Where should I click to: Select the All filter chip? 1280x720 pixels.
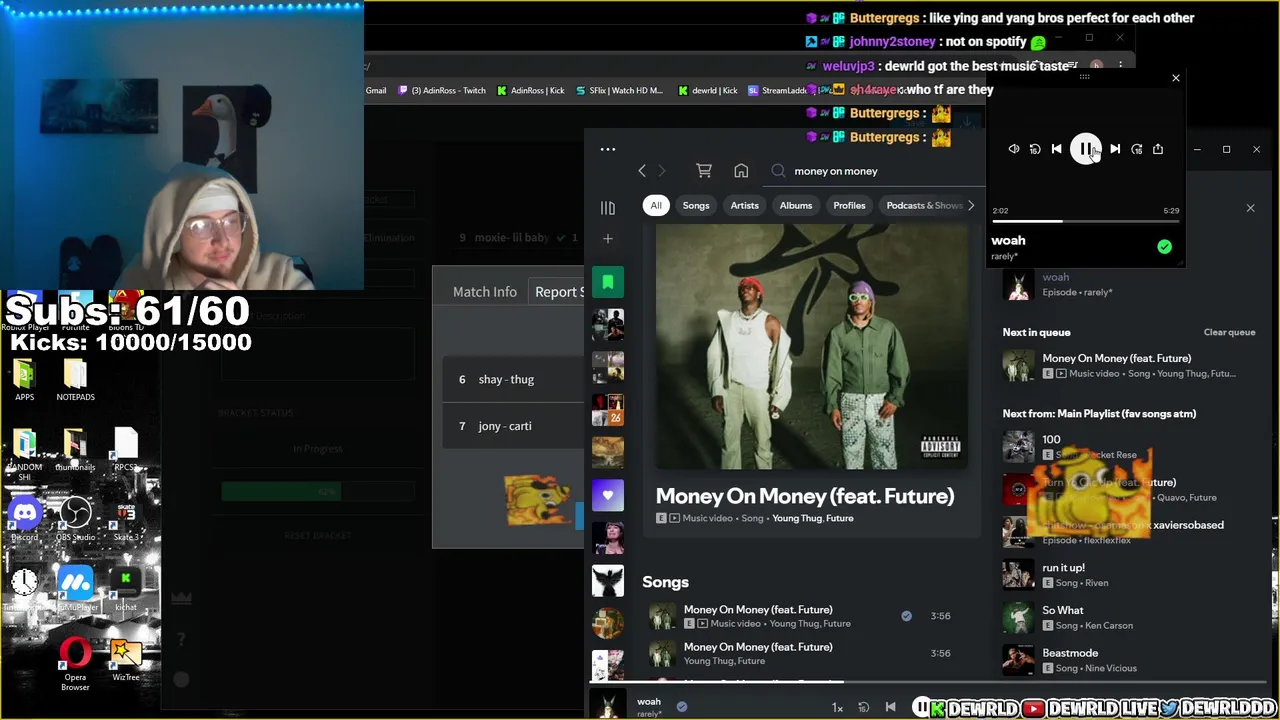pos(656,205)
